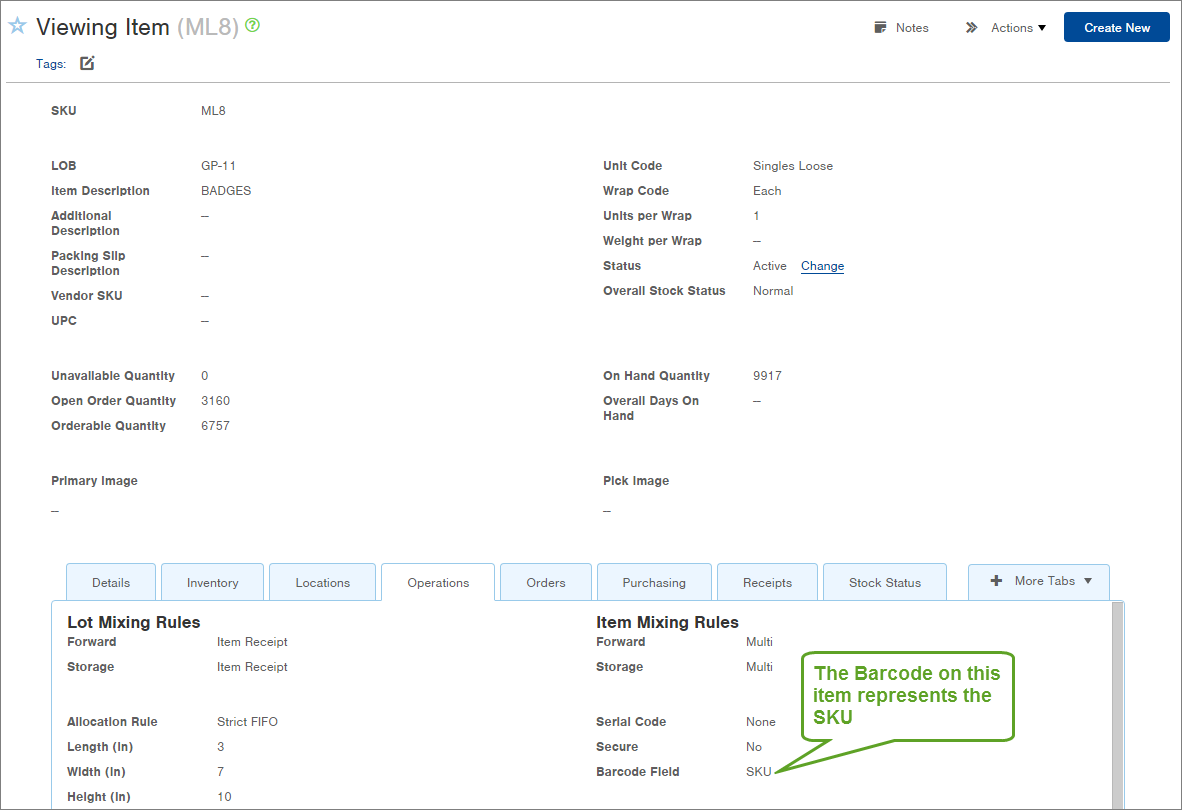Click the Viewing Item page title
Viewport: 1182px width, 810px height.
[x=103, y=27]
